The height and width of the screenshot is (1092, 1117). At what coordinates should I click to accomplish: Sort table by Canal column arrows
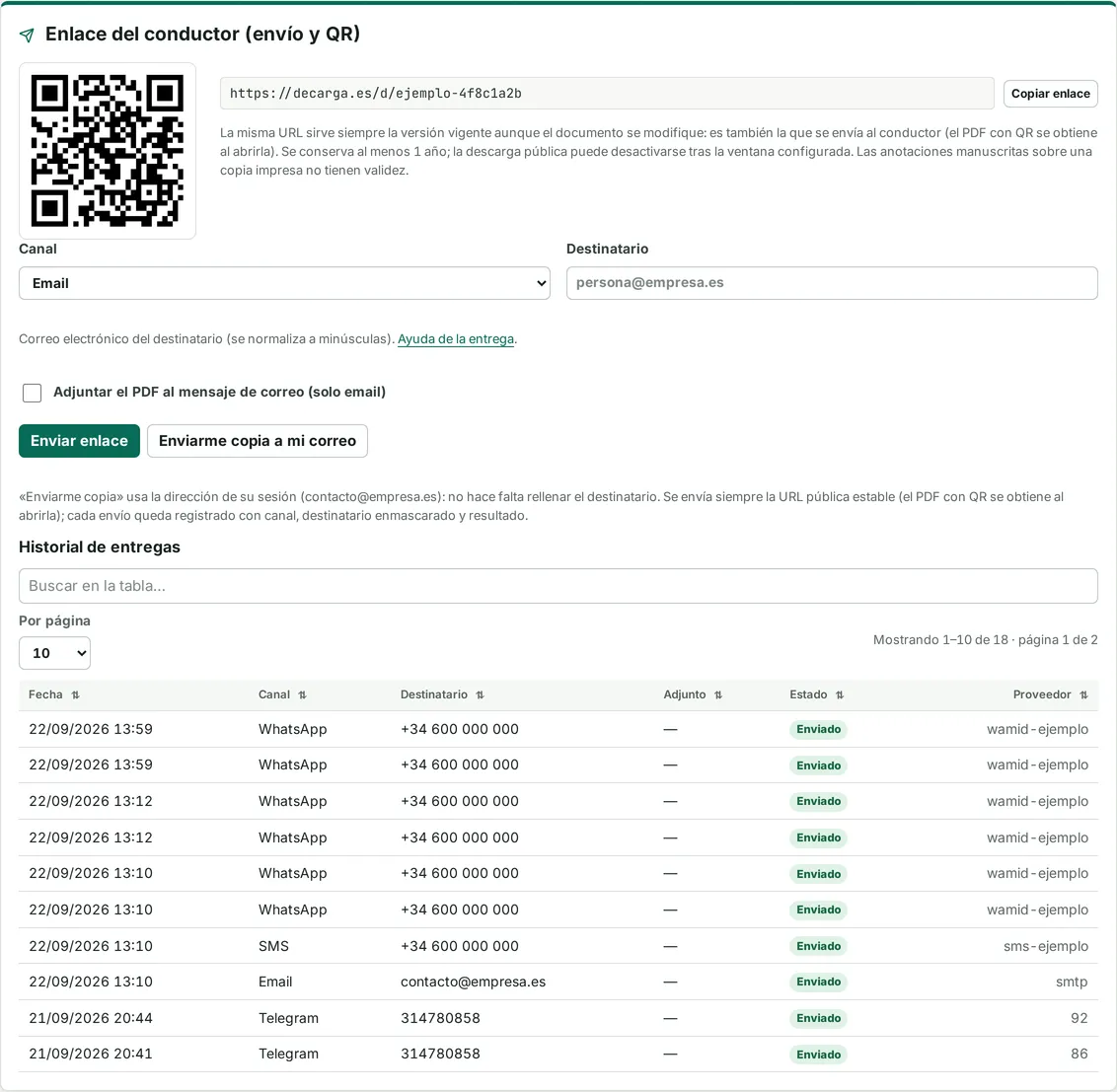click(x=303, y=695)
